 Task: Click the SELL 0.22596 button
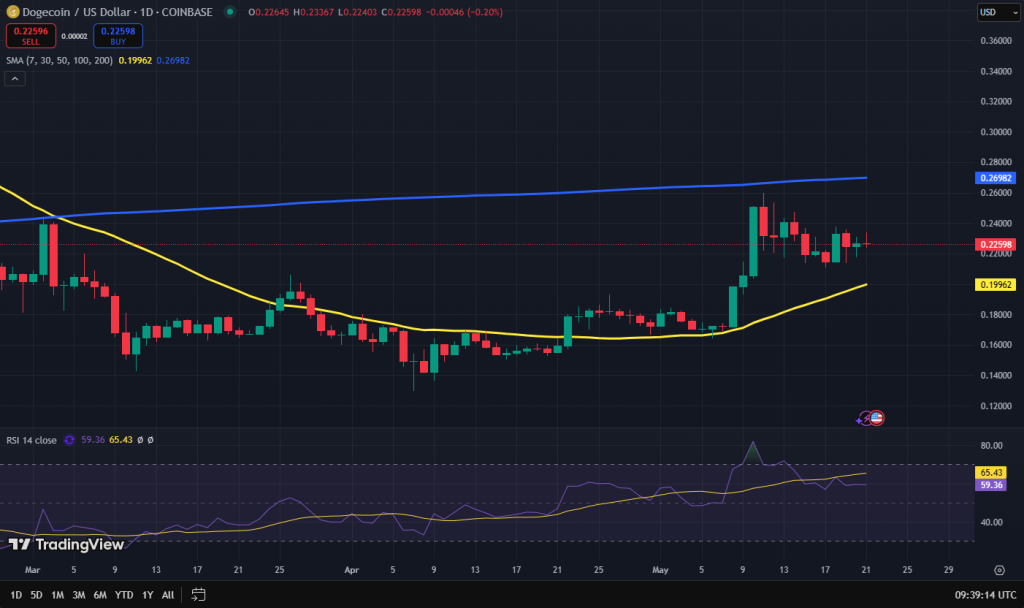click(x=31, y=36)
